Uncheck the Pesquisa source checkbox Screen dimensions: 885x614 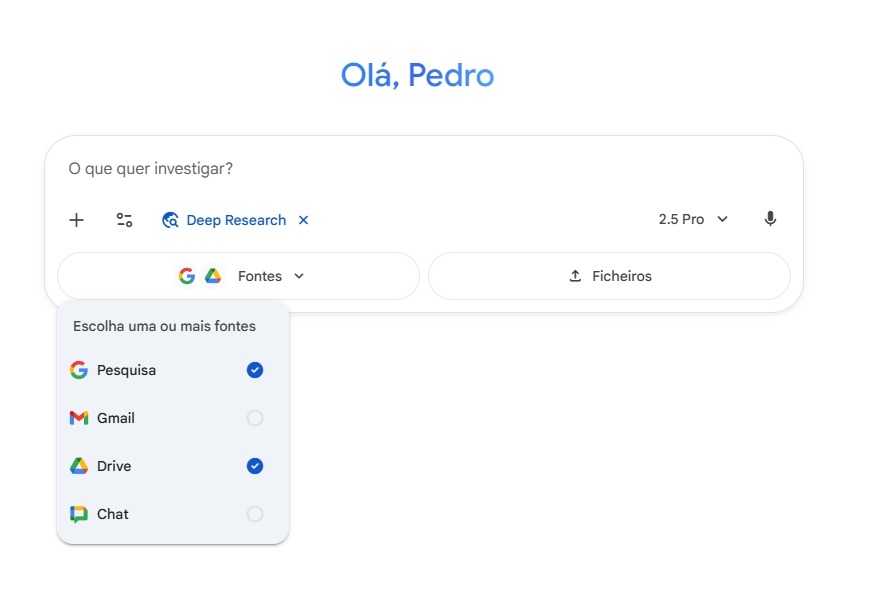pyautogui.click(x=255, y=370)
